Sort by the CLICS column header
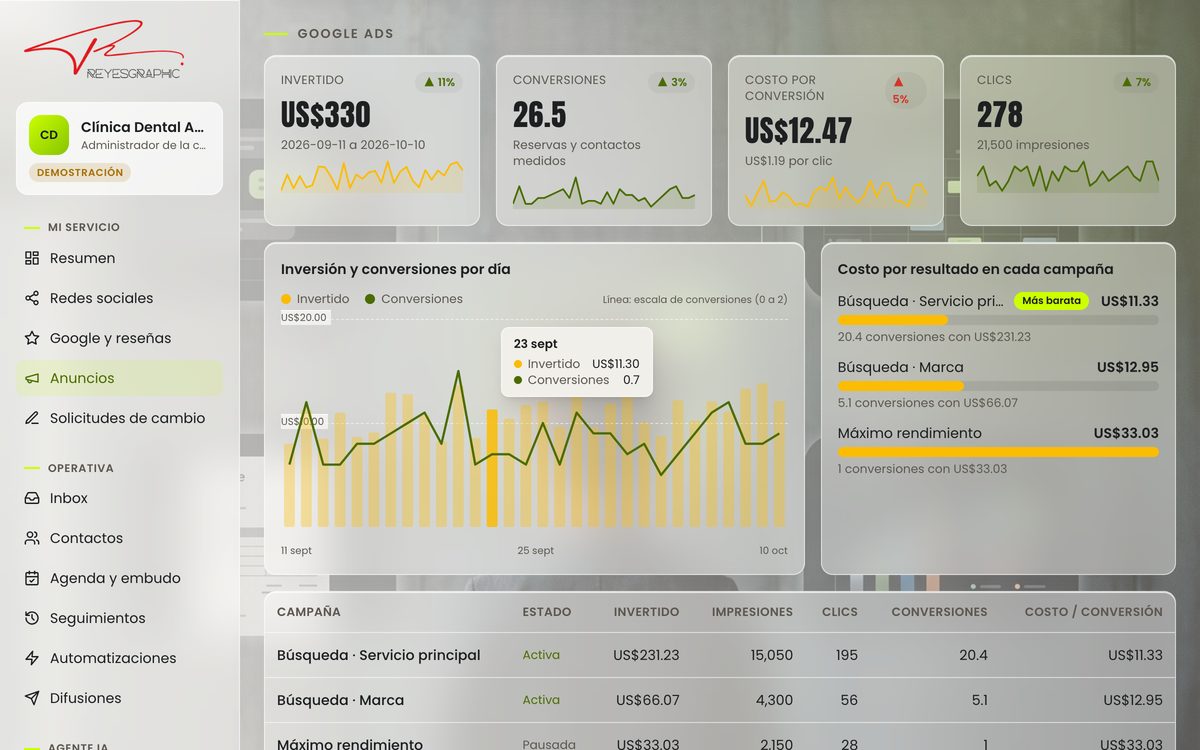Image resolution: width=1200 pixels, height=750 pixels. pyautogui.click(x=840, y=612)
